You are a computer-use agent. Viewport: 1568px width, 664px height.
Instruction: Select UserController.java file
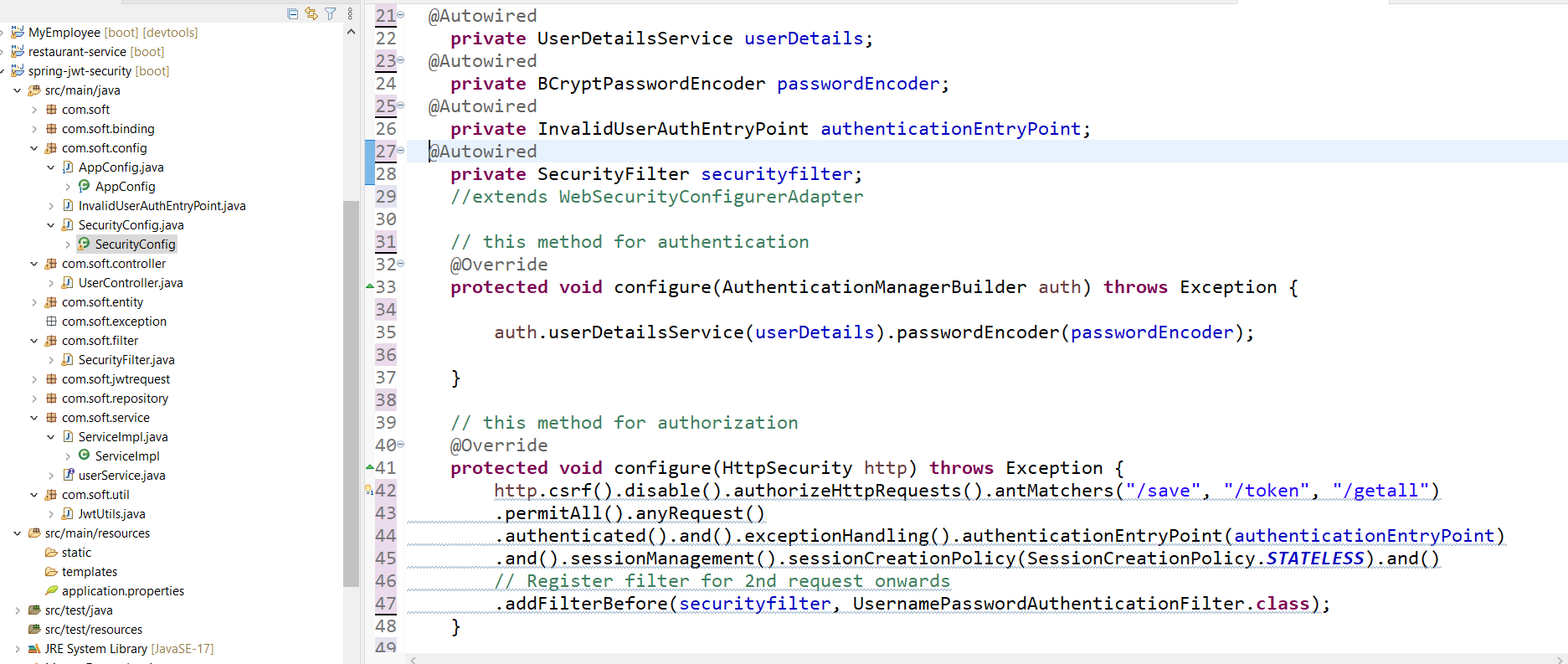pyautogui.click(x=130, y=283)
